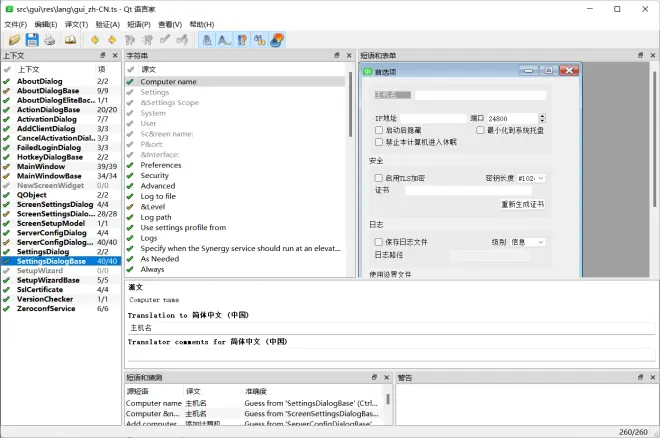This screenshot has width=660, height=438.
Task: Select the MainWindowBase context row
Action: coord(61,176)
